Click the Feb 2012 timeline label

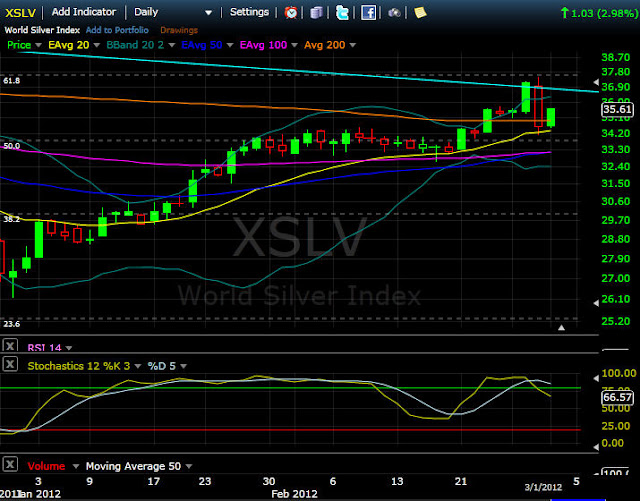click(x=294, y=494)
